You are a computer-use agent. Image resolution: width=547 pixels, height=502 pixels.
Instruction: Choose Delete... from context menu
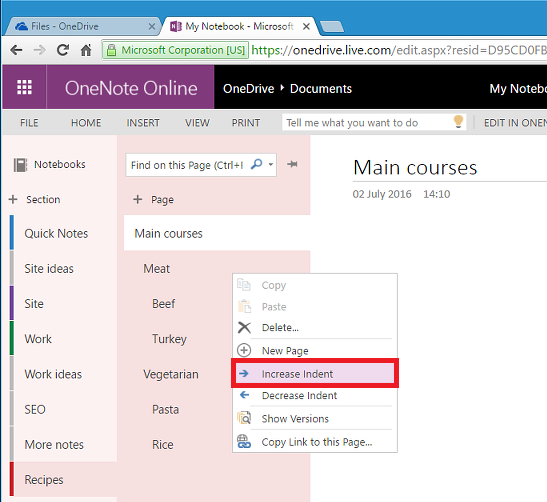tap(315, 327)
